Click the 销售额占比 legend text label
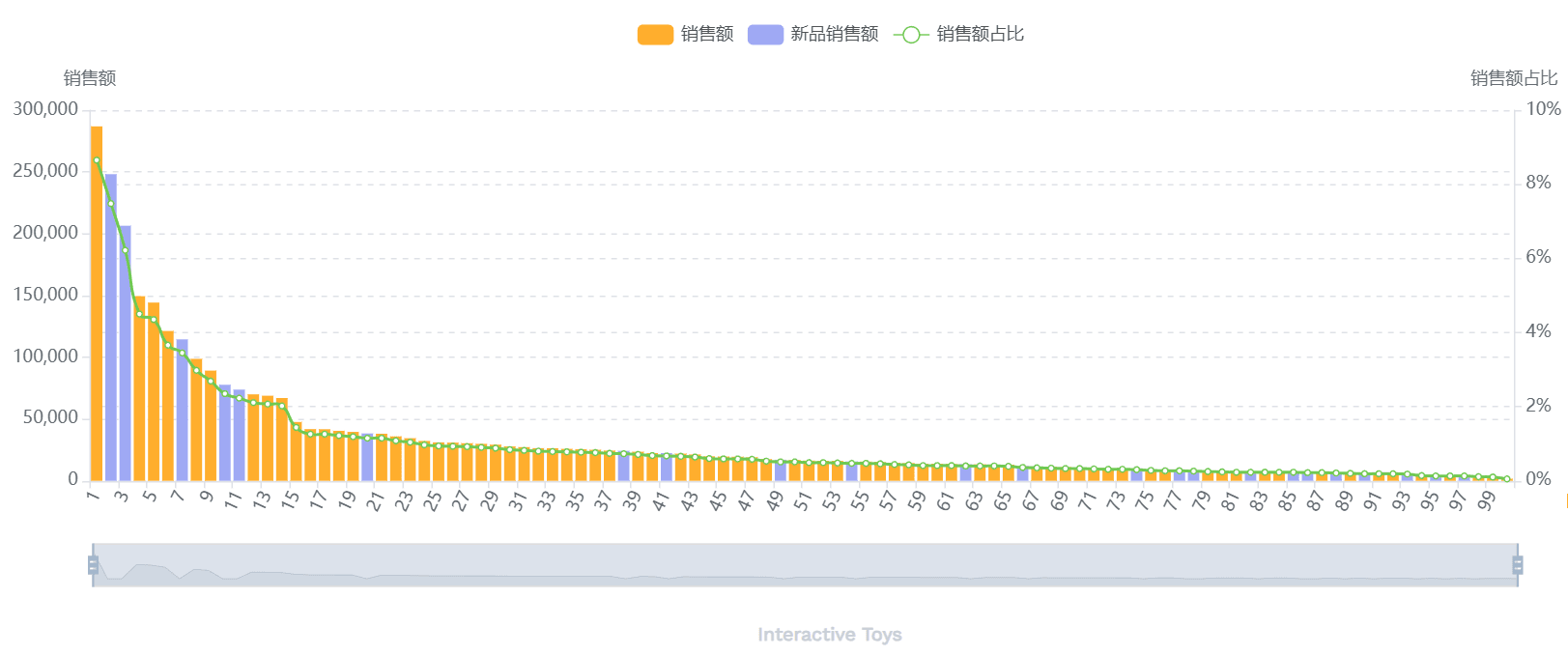Viewport: 1568px width, 655px height. click(x=980, y=35)
